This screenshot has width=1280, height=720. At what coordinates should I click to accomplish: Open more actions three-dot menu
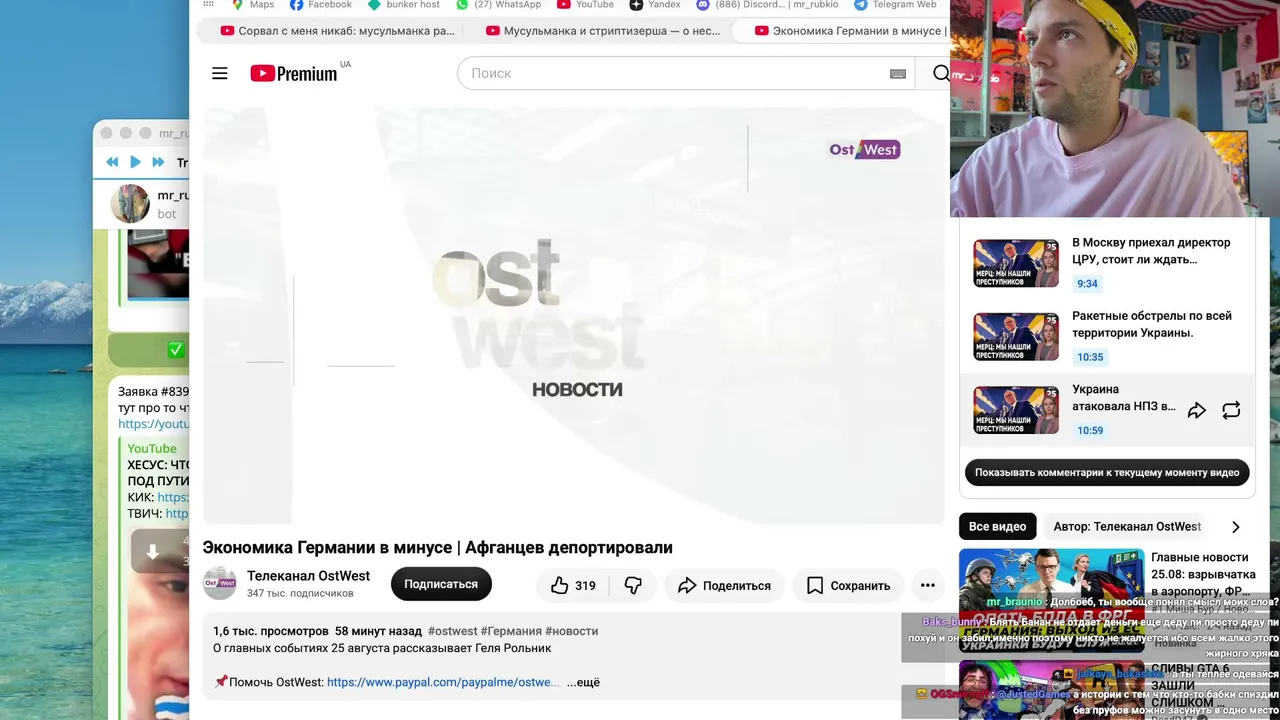[x=927, y=585]
